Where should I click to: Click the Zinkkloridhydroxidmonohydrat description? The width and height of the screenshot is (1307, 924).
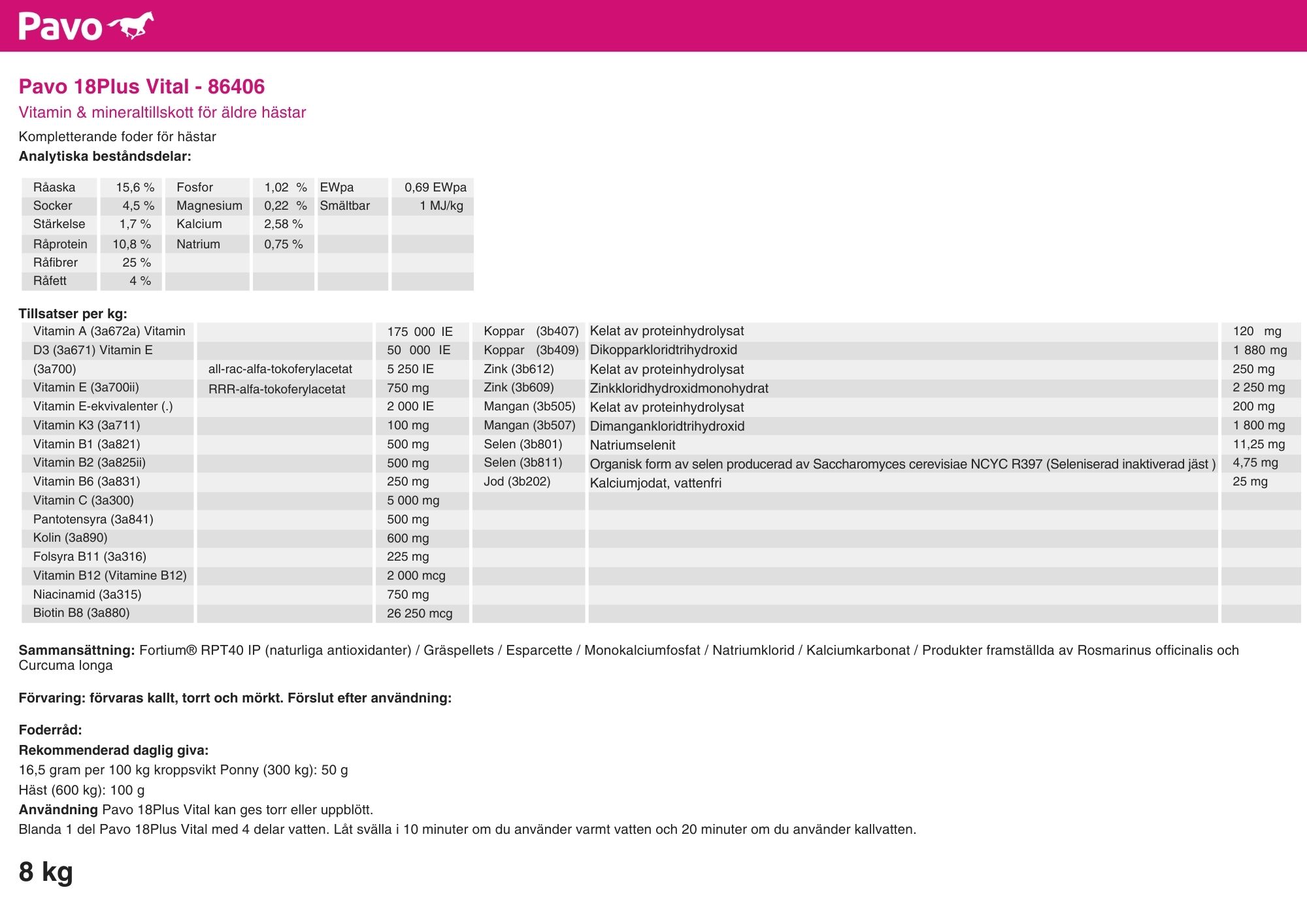coord(678,388)
